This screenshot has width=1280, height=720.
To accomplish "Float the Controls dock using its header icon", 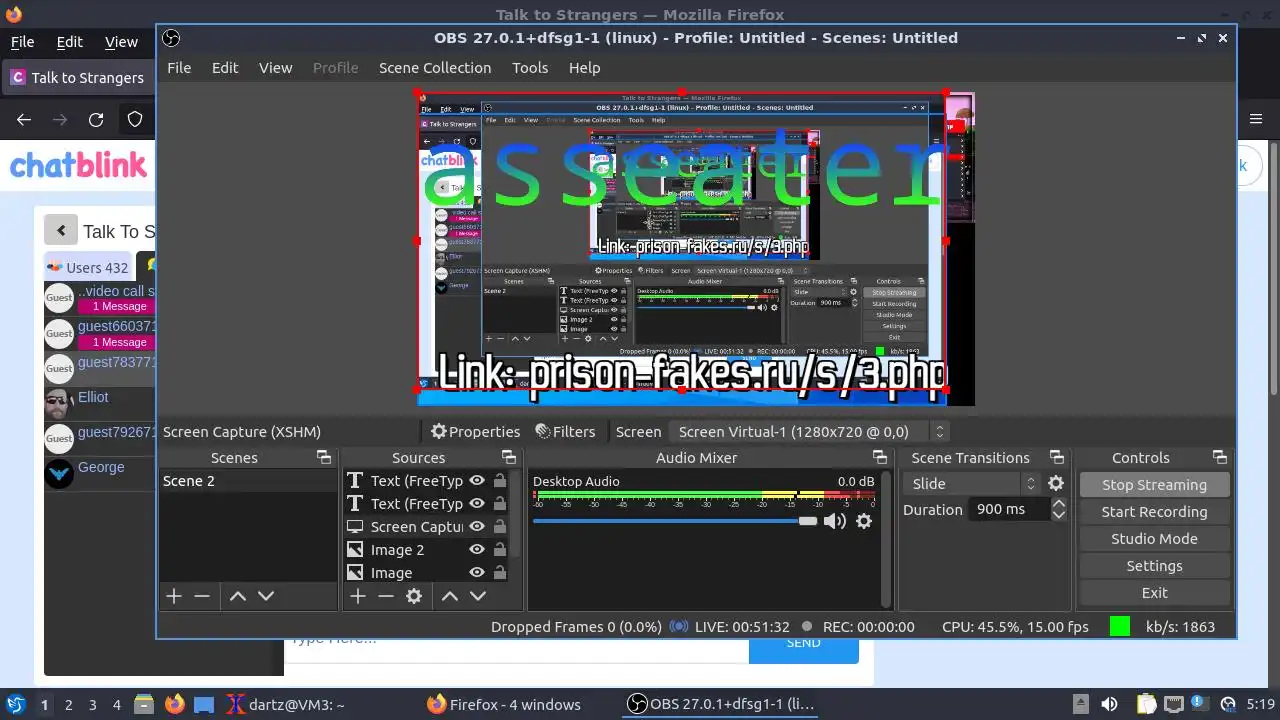I will tap(1220, 457).
